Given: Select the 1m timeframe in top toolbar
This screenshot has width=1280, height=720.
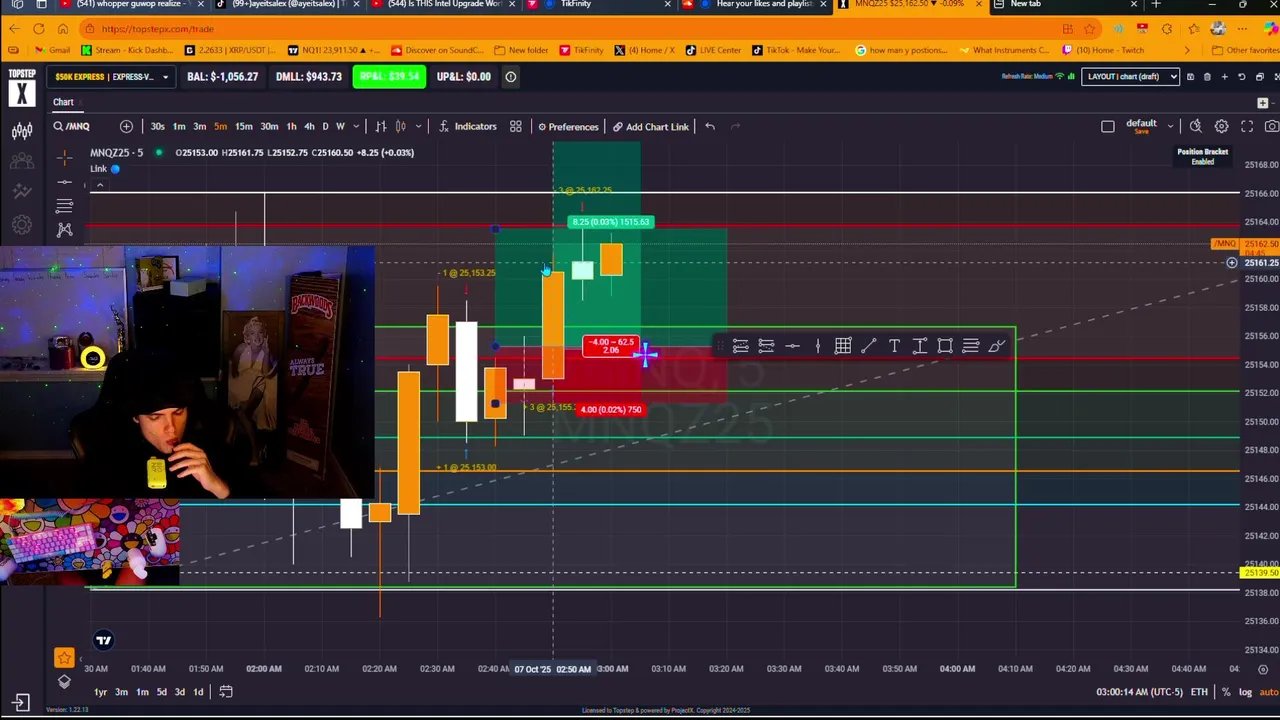Looking at the screenshot, I should [x=178, y=126].
